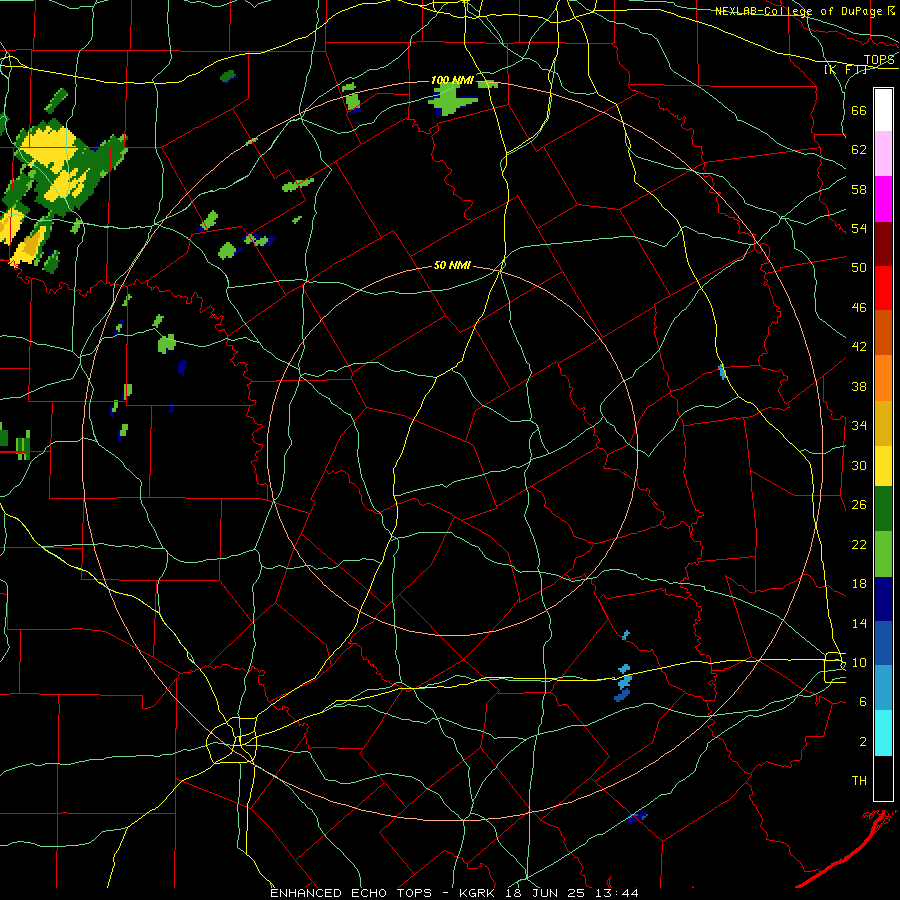Select the 30 legend value
The width and height of the screenshot is (900, 900).
pos(859,465)
